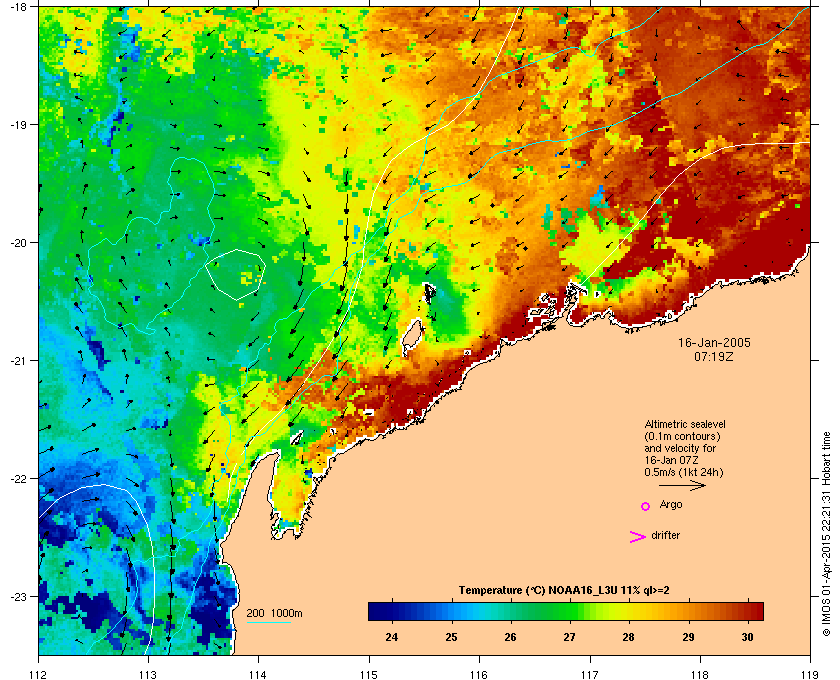Click the longitude axis label '112'
The height and width of the screenshot is (680, 840).
pos(39,675)
